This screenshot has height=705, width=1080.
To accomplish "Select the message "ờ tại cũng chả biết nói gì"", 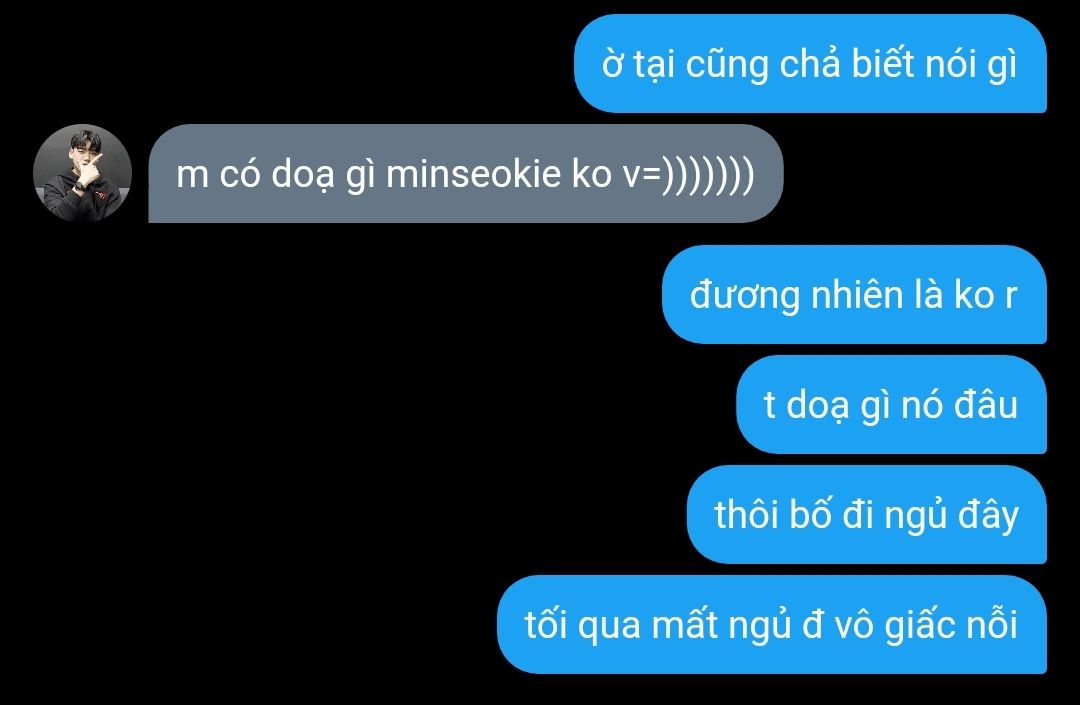I will [x=811, y=63].
